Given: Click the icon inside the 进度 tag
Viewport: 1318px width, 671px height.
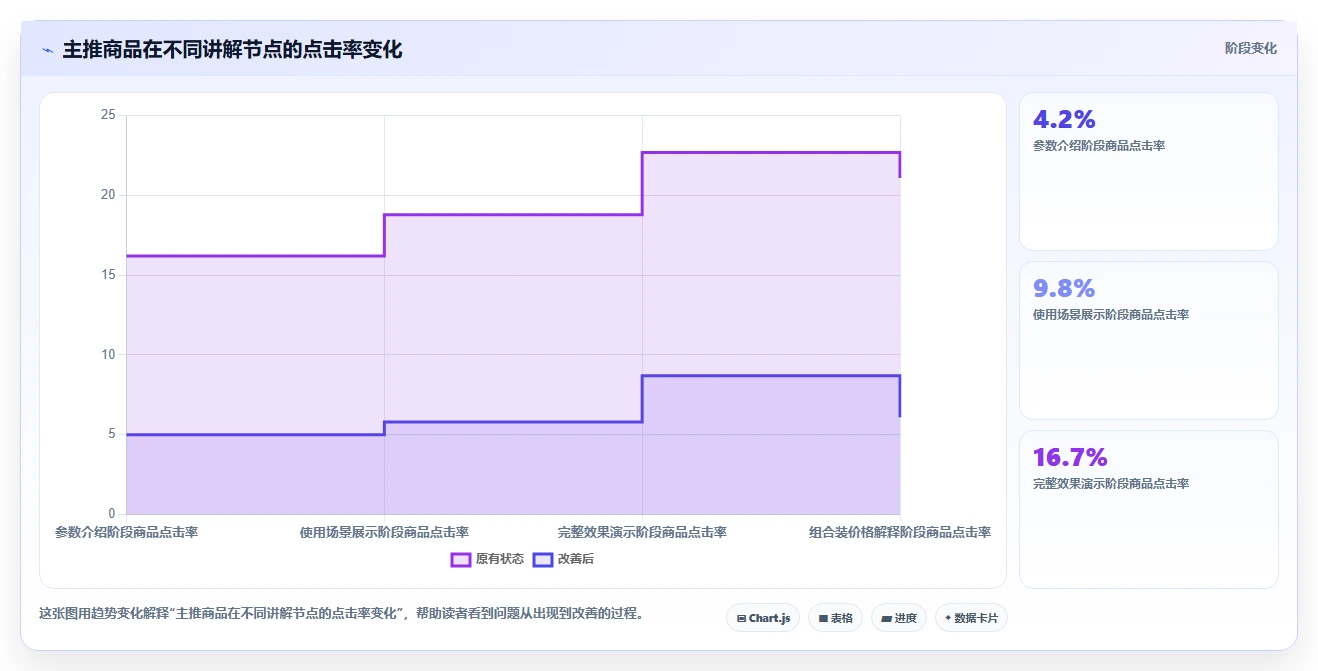Looking at the screenshot, I should pos(886,619).
